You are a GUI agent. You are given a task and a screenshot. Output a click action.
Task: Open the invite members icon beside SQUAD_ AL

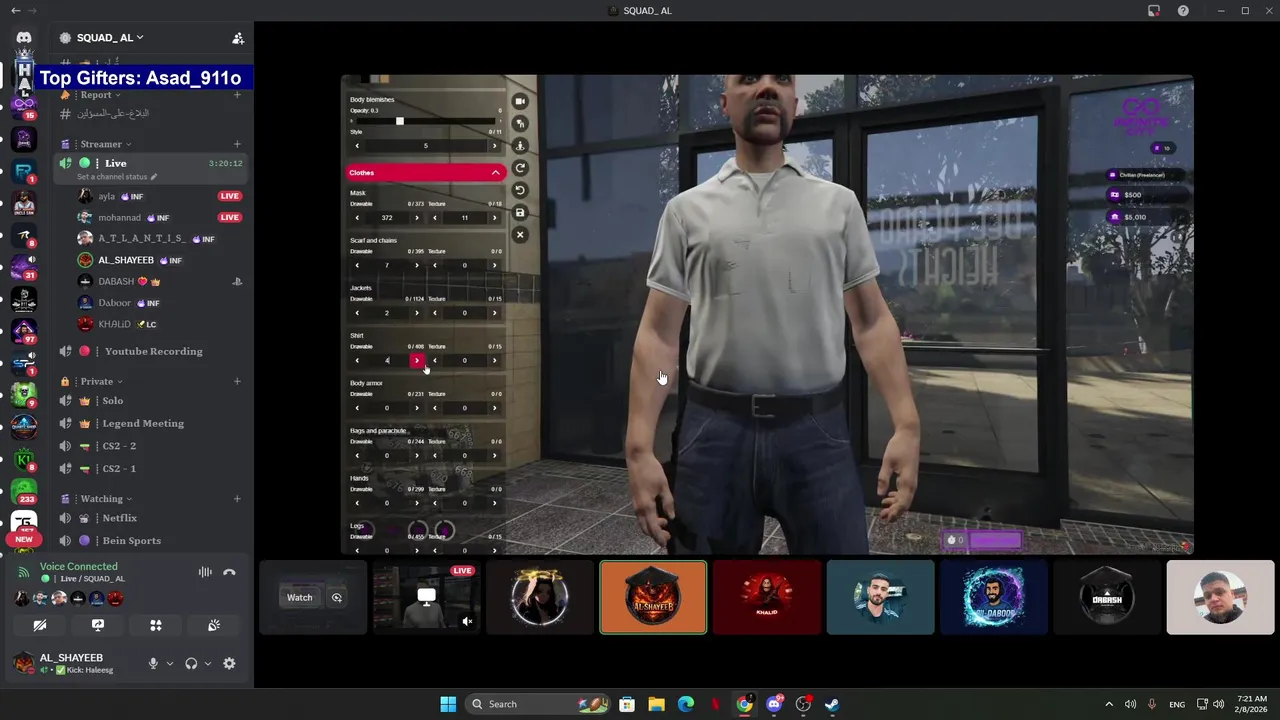coord(238,38)
